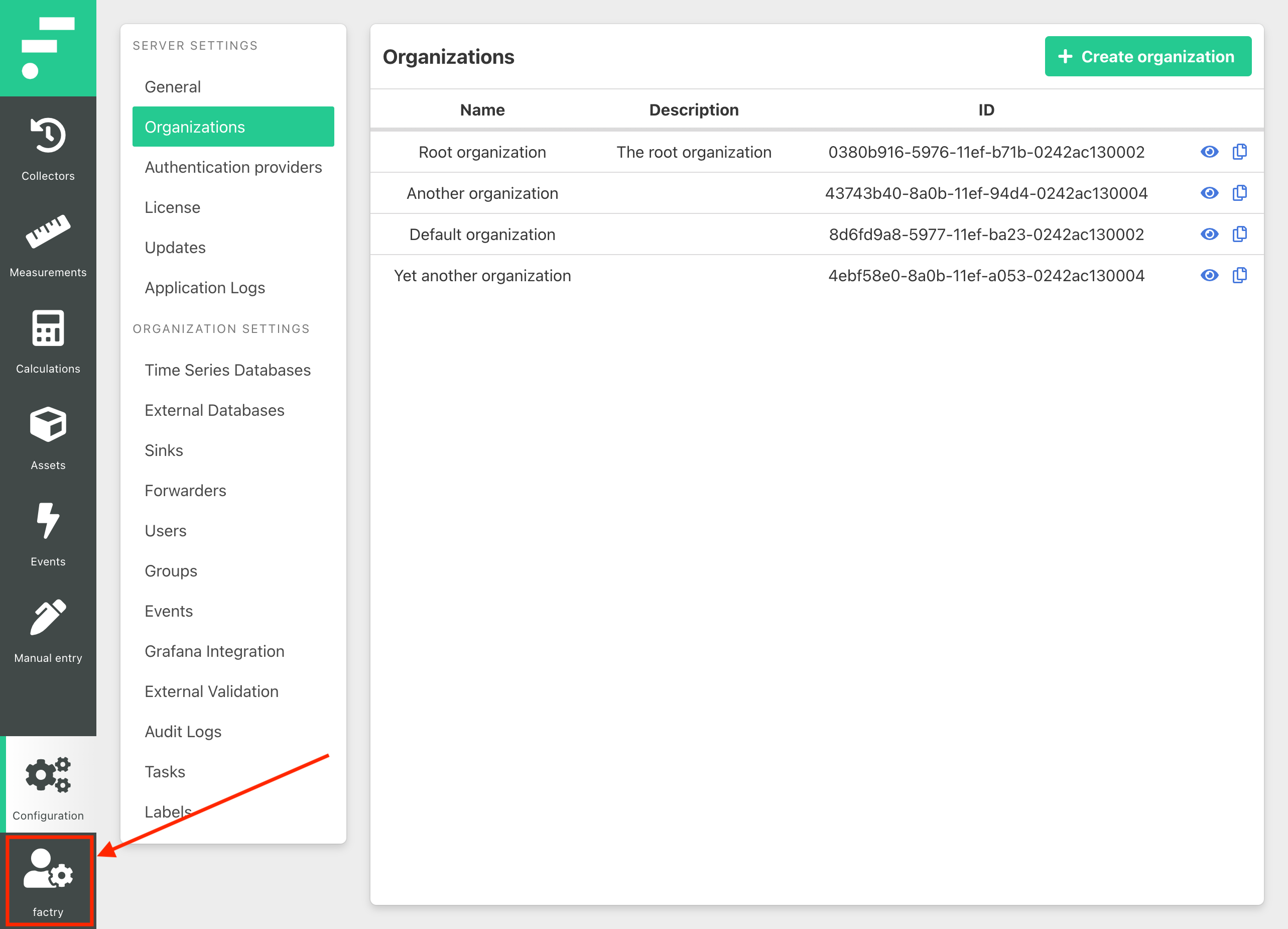Click ID 0380b916-5976-11ef-b71b-0242ac130002
Viewport: 1288px width, 929px height.
pyautogui.click(x=986, y=152)
